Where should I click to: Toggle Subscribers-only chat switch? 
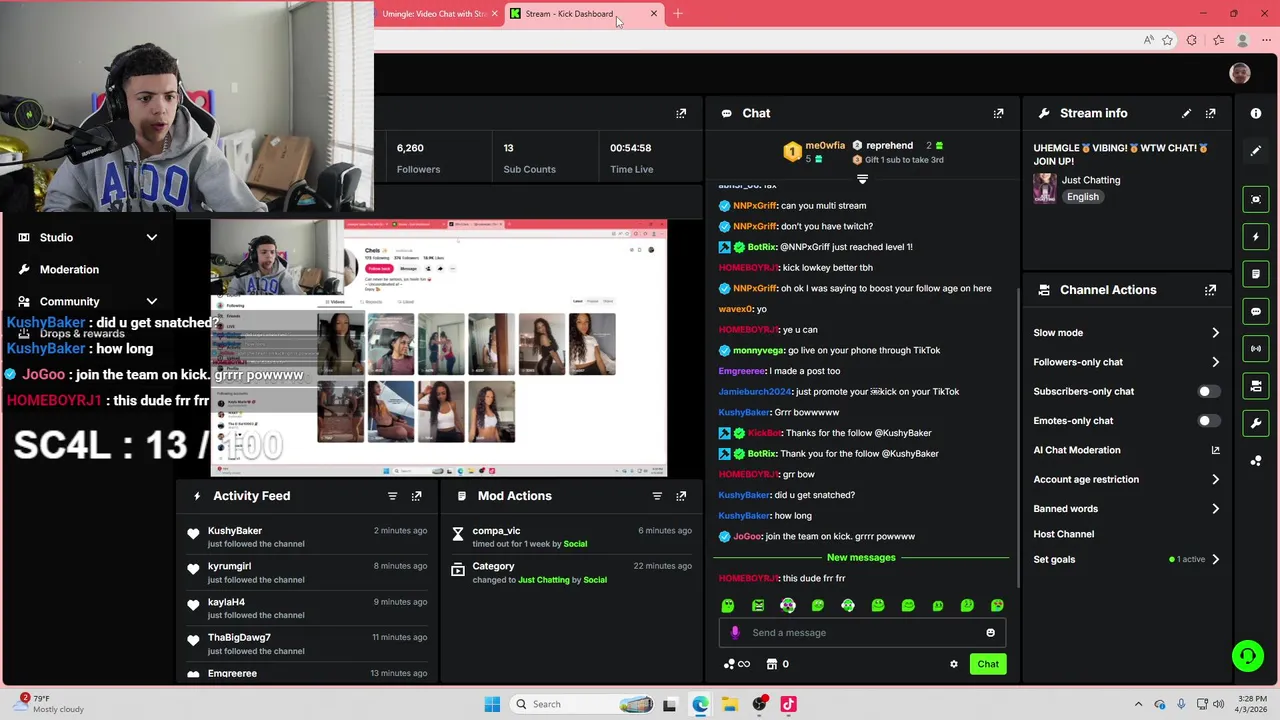click(x=1208, y=391)
